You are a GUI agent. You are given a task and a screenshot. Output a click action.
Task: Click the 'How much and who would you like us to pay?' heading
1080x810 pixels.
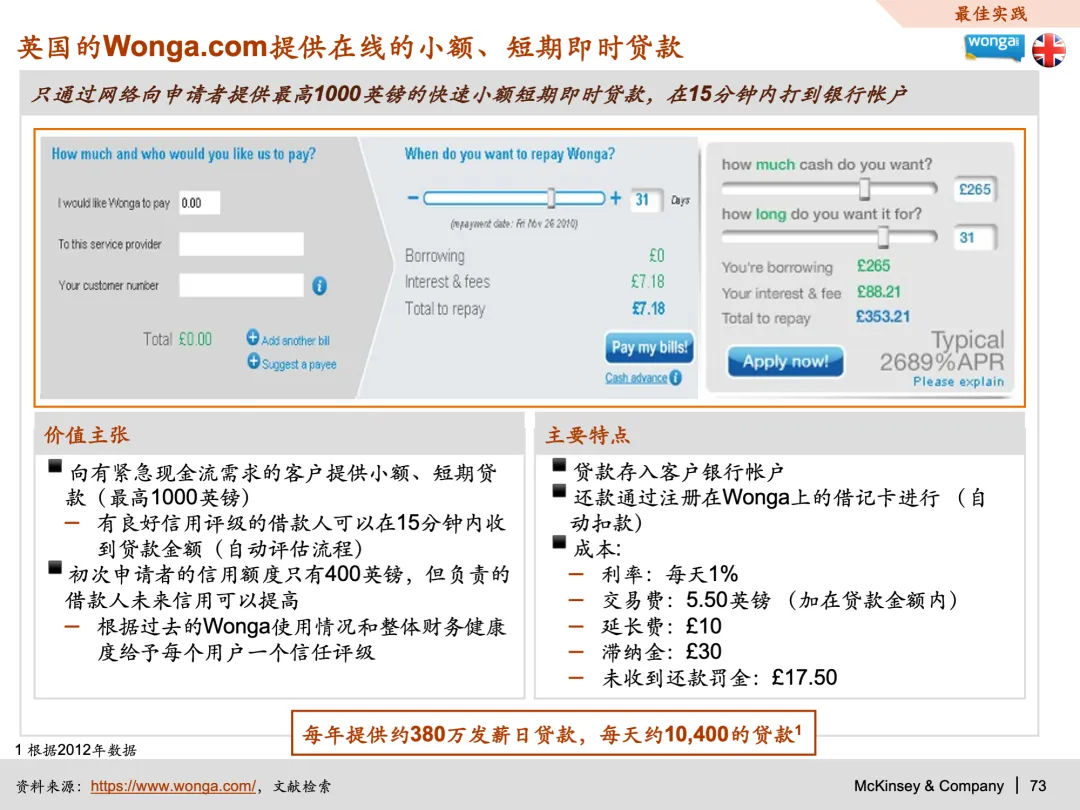[x=184, y=154]
